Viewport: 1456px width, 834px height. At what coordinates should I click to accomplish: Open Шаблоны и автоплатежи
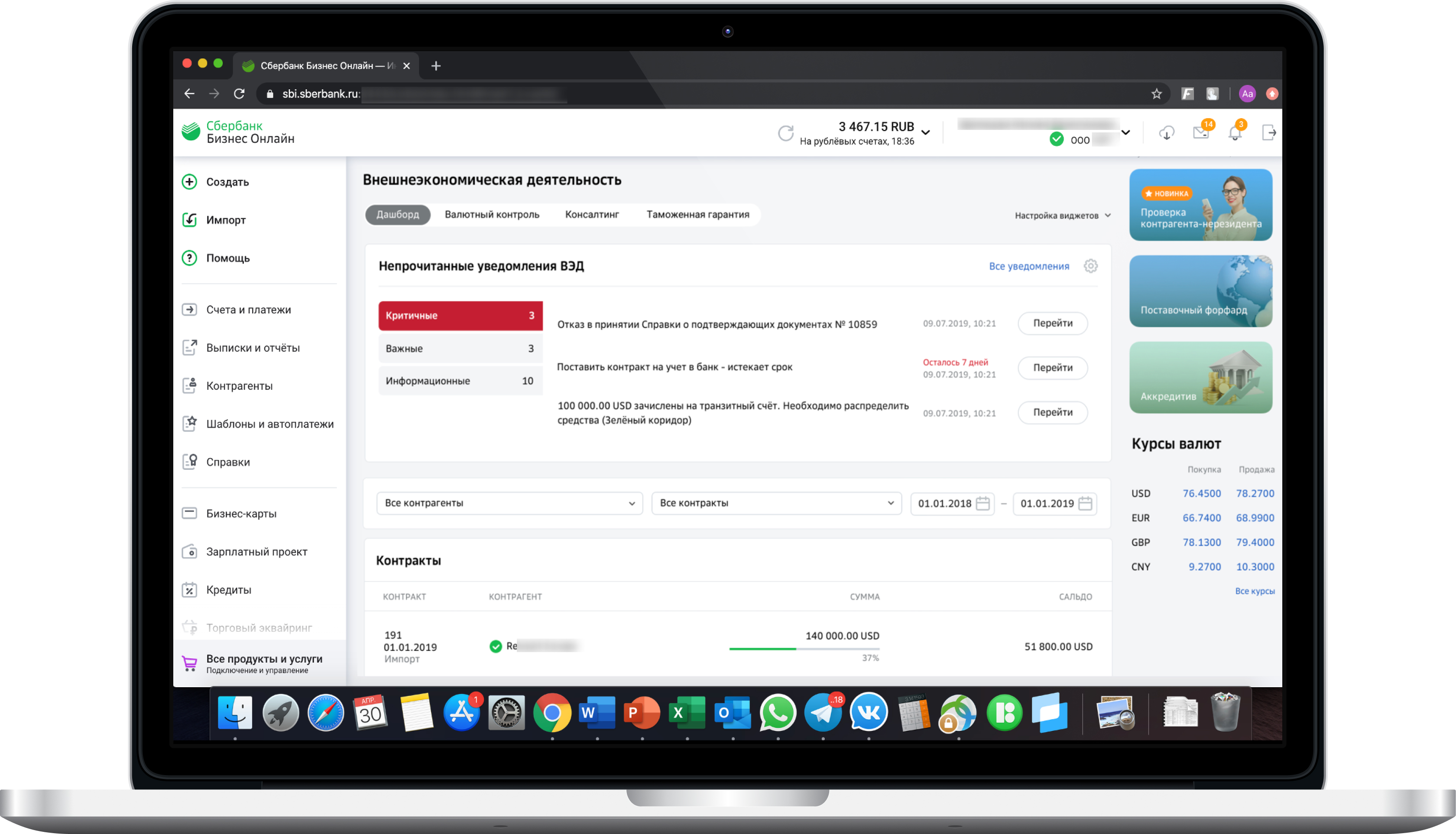coord(269,424)
